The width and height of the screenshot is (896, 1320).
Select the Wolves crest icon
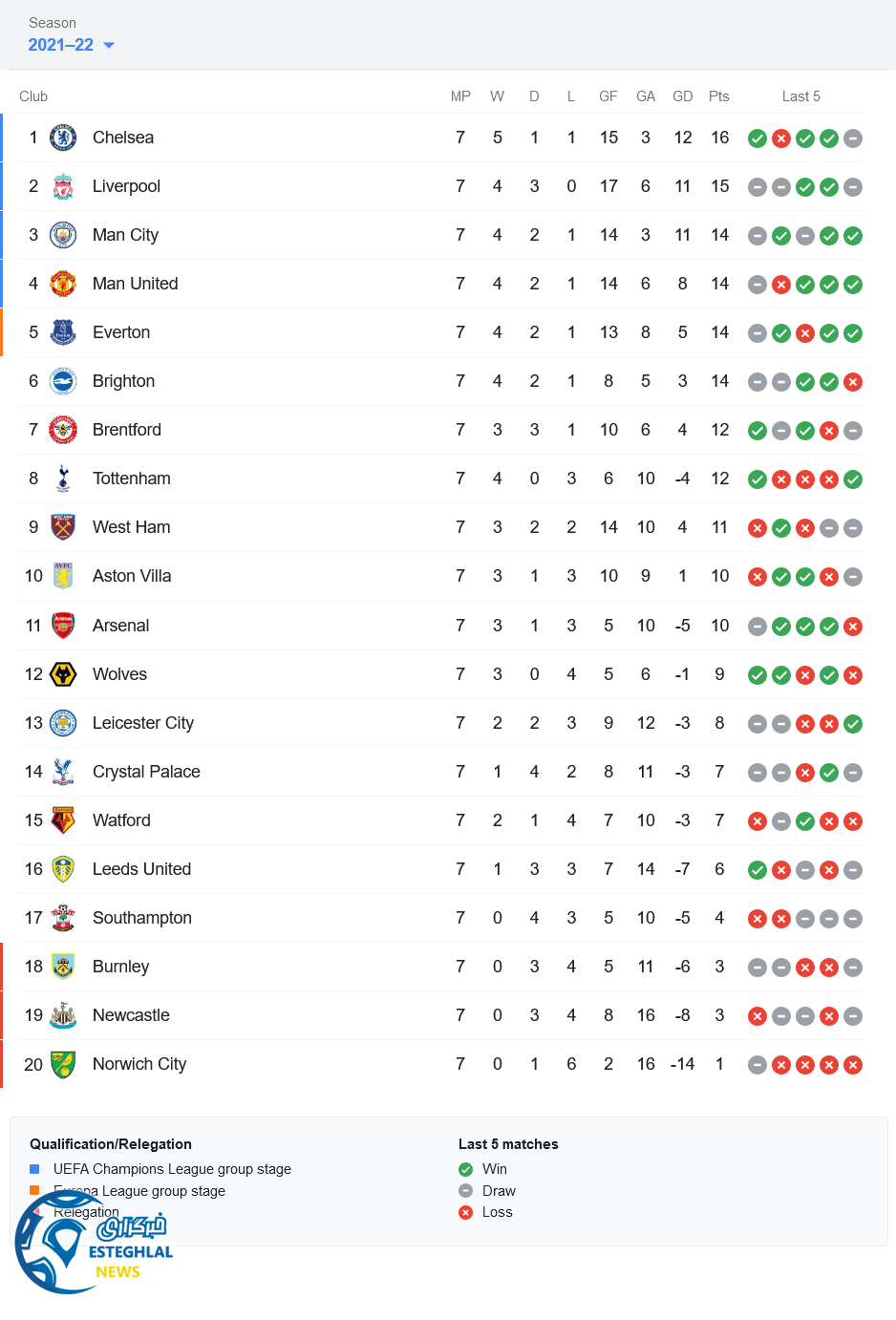coord(63,674)
